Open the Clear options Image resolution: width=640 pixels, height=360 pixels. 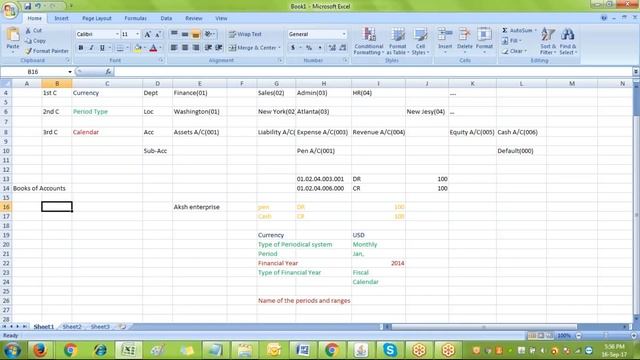(x=514, y=51)
